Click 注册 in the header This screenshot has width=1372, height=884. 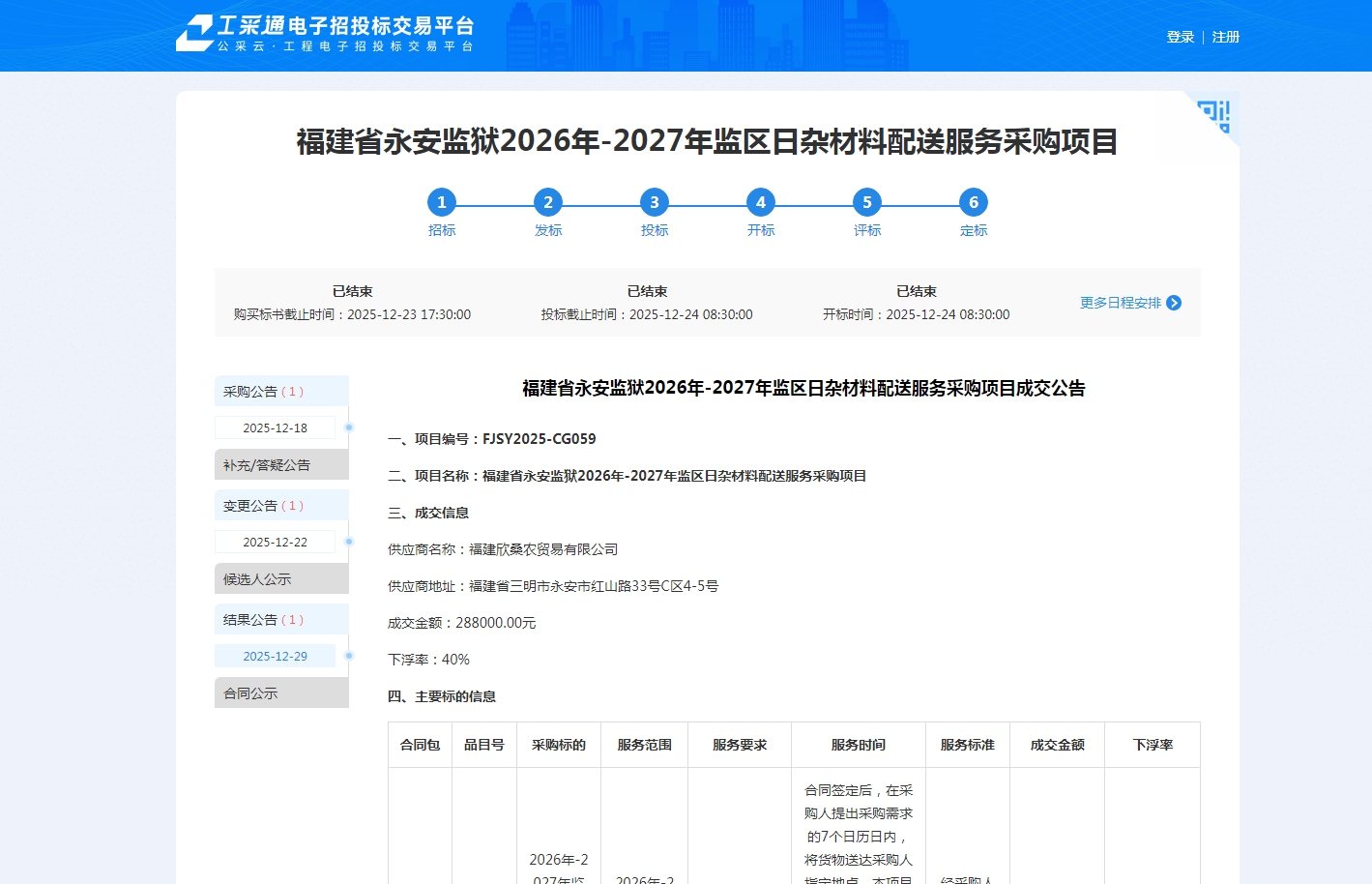1226,37
